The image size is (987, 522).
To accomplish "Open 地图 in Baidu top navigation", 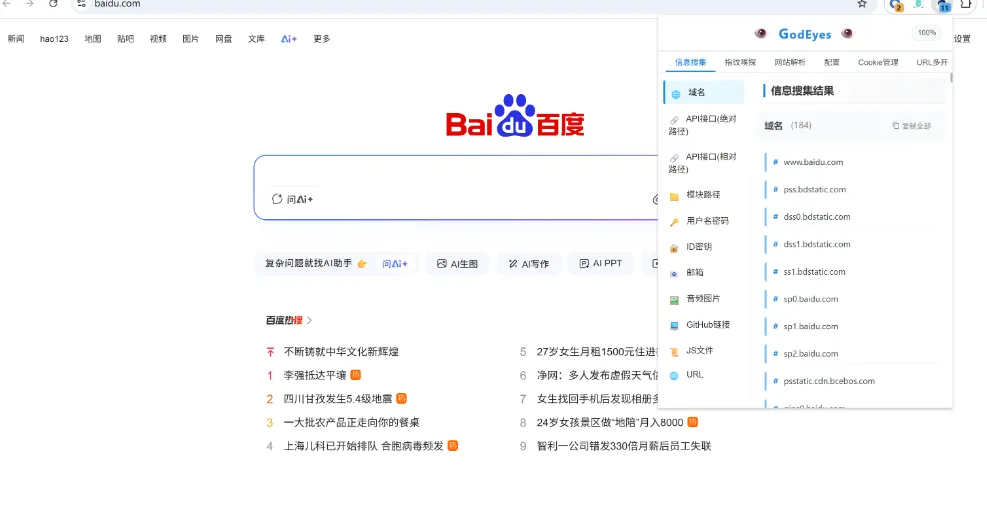I will [x=93, y=39].
